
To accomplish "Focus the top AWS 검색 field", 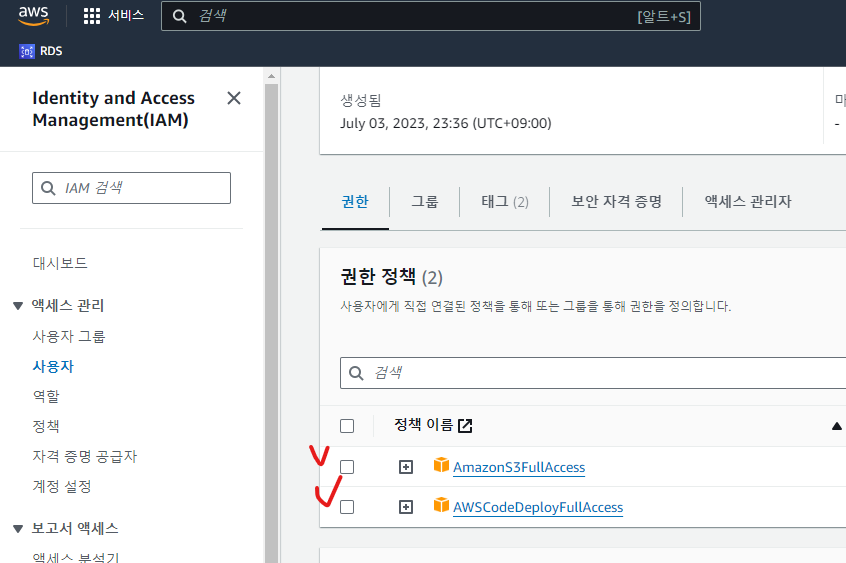I will pos(431,16).
